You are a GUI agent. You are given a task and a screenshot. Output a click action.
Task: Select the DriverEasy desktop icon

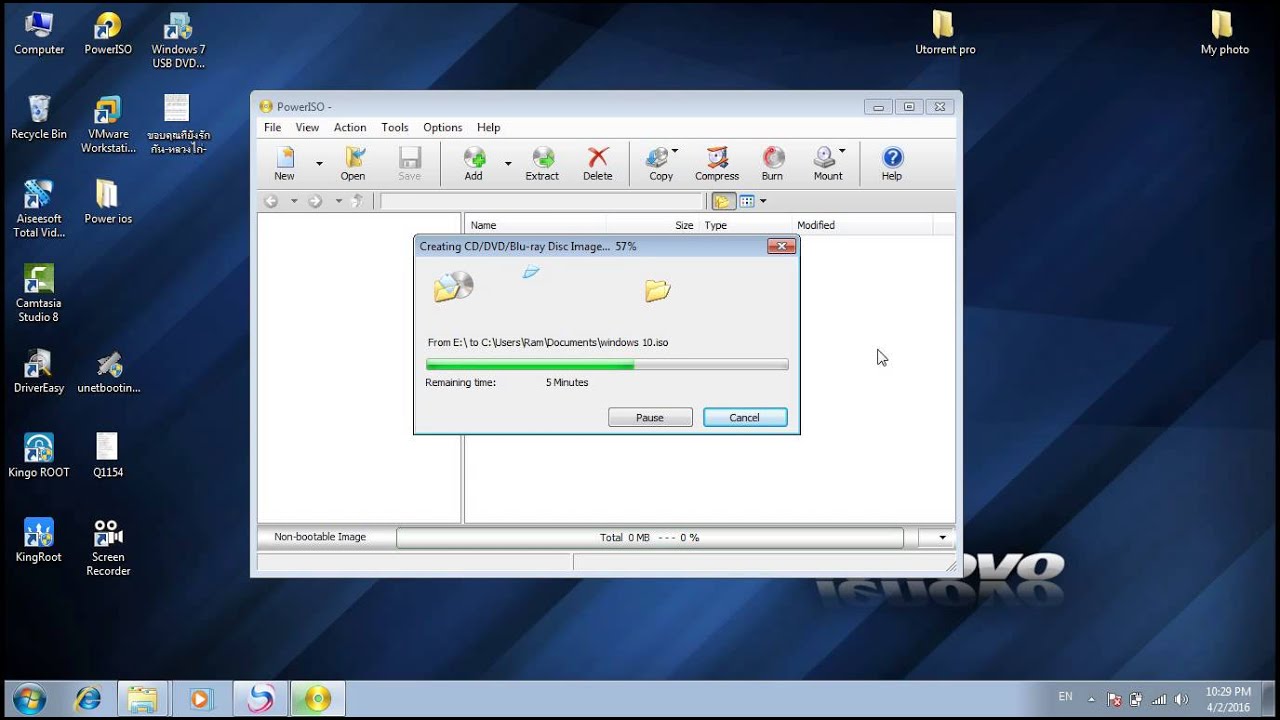click(39, 371)
